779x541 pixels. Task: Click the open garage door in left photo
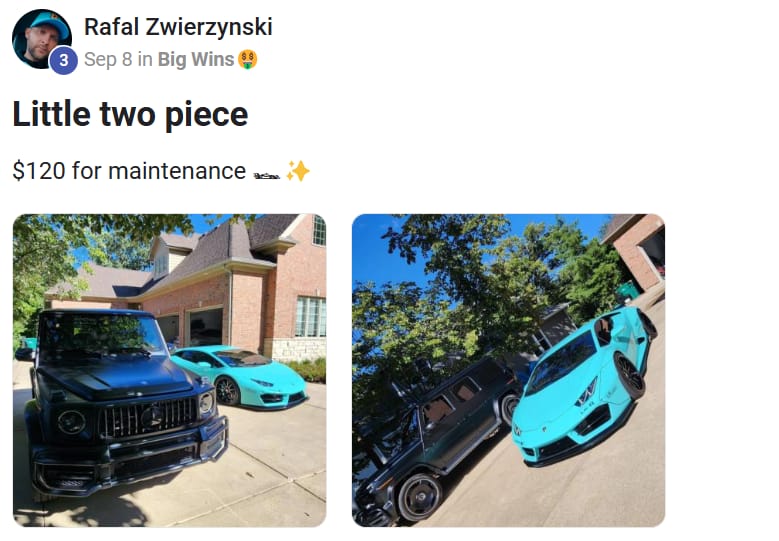coord(206,327)
